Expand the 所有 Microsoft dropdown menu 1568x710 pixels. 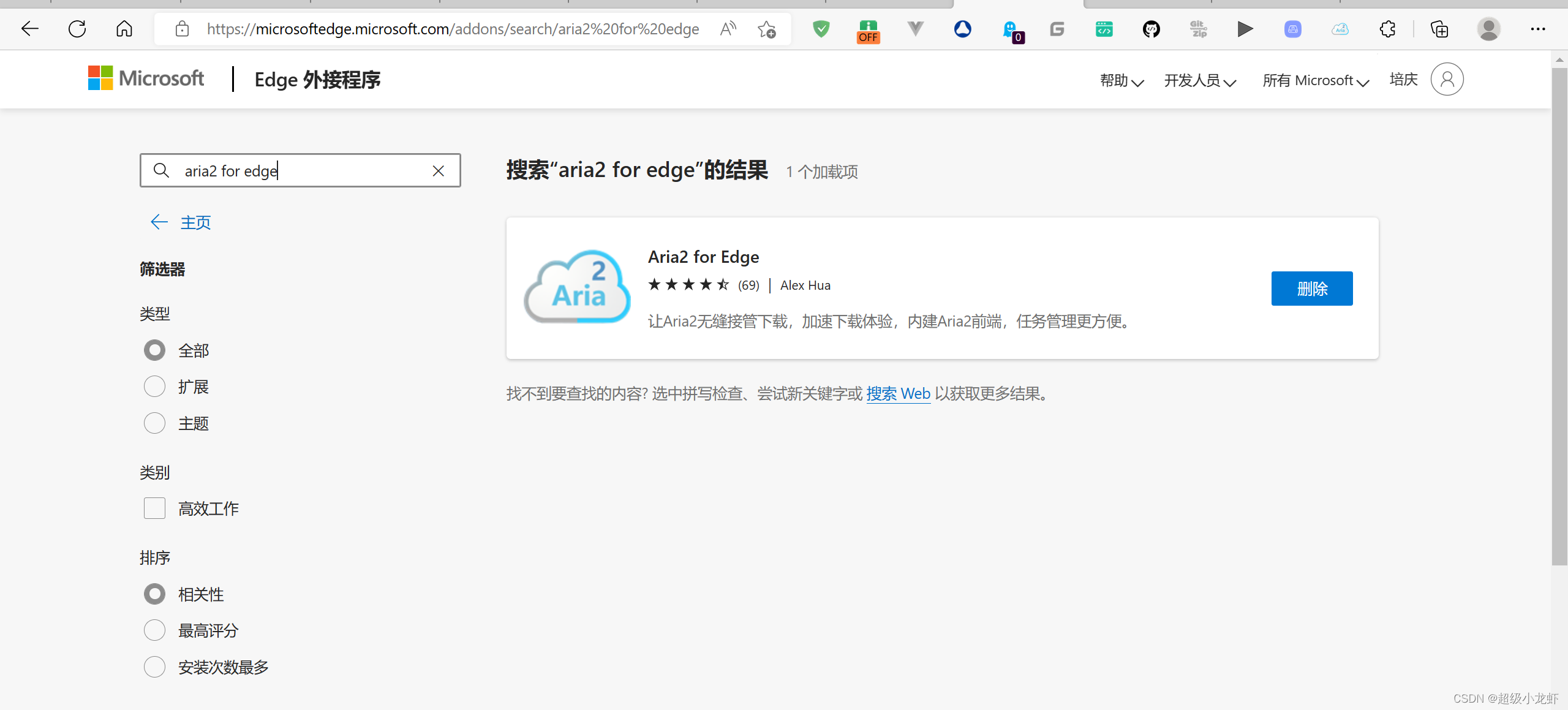tap(1316, 80)
